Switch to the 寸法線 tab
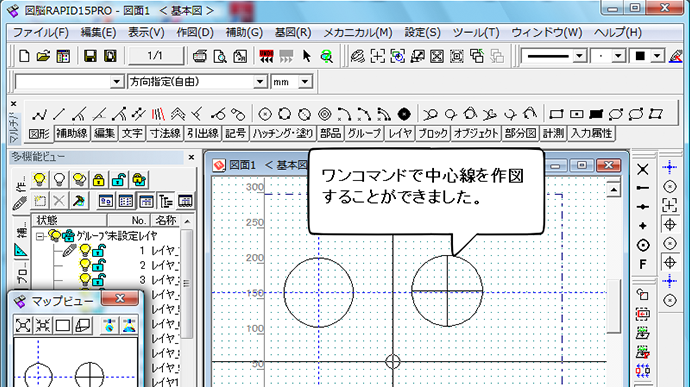Viewport: 690px width, 387px height. click(x=165, y=133)
